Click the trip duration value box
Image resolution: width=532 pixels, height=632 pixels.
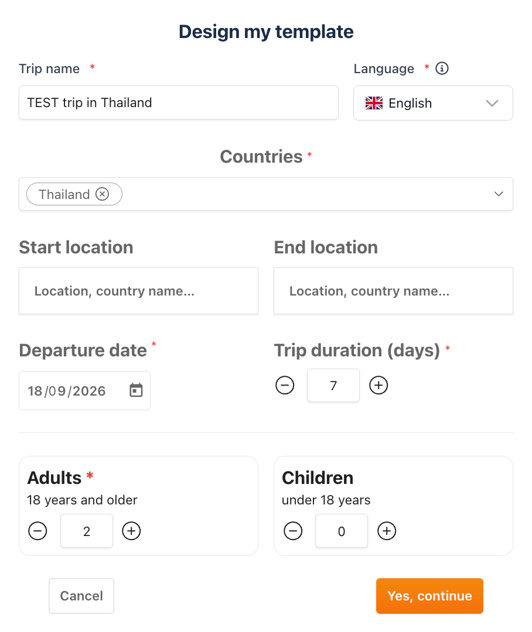coord(333,385)
